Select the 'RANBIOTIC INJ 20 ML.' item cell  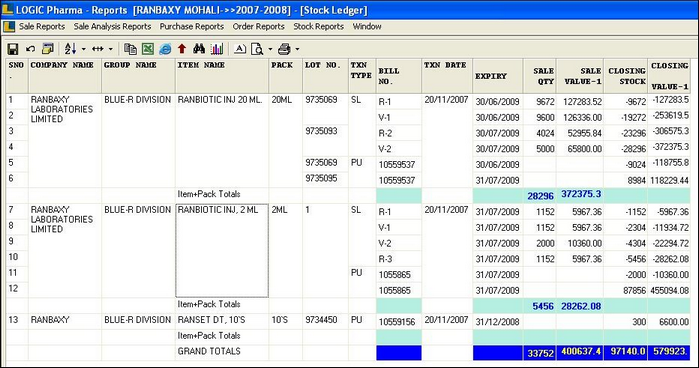click(222, 141)
